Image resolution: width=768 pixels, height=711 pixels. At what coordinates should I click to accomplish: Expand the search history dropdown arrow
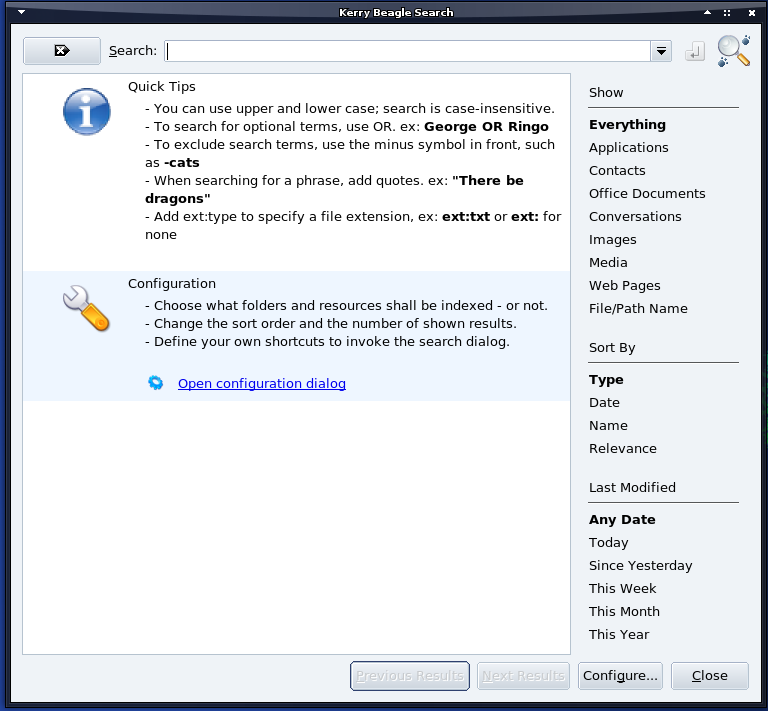(x=661, y=51)
